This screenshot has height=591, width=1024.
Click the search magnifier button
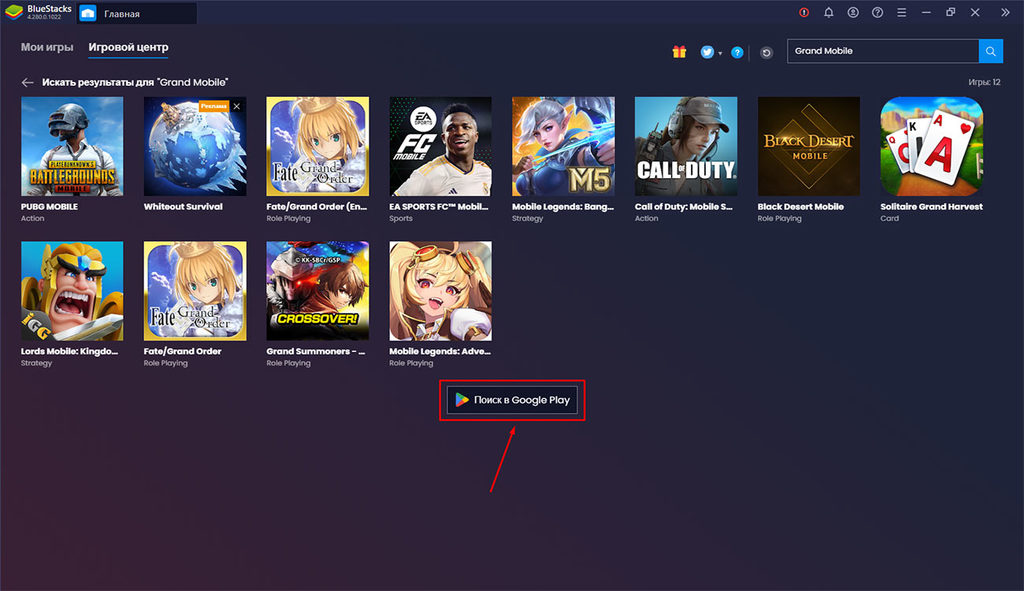coord(991,51)
